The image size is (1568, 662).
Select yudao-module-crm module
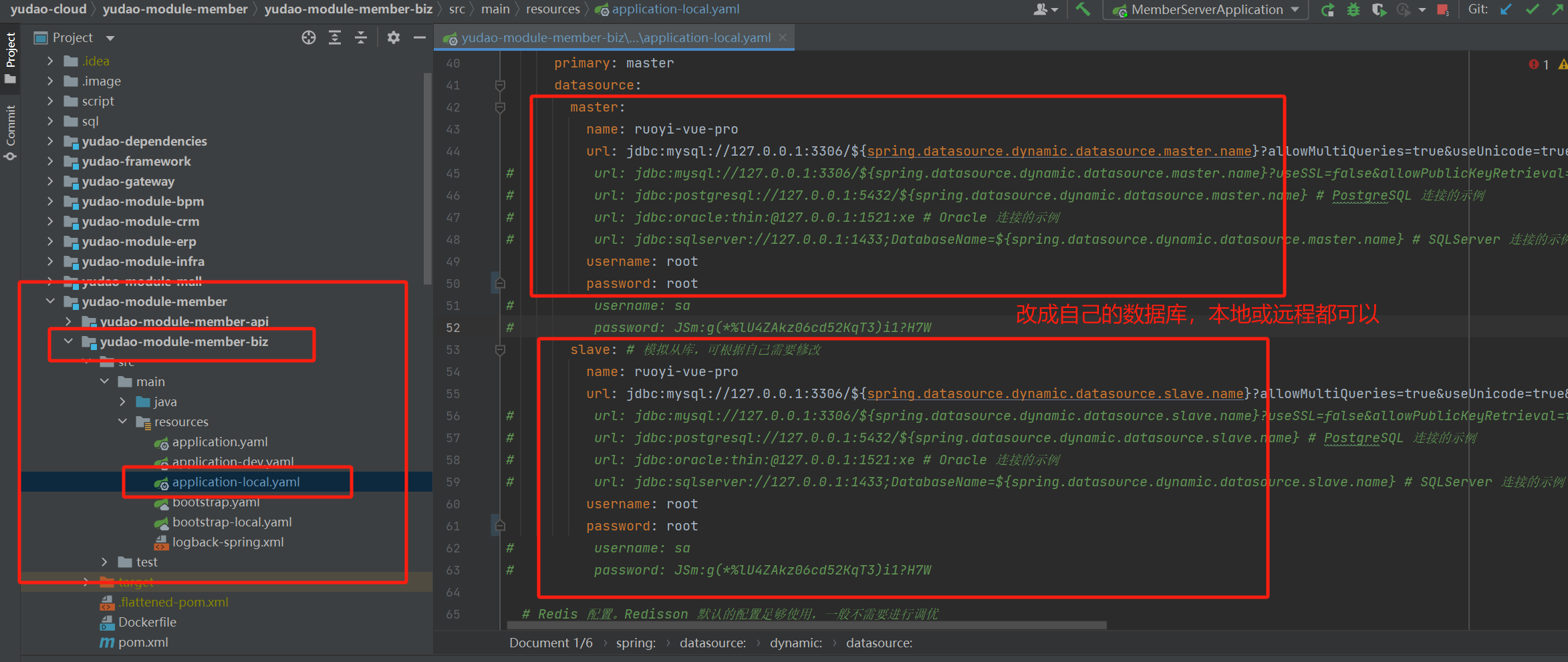pyautogui.click(x=140, y=221)
